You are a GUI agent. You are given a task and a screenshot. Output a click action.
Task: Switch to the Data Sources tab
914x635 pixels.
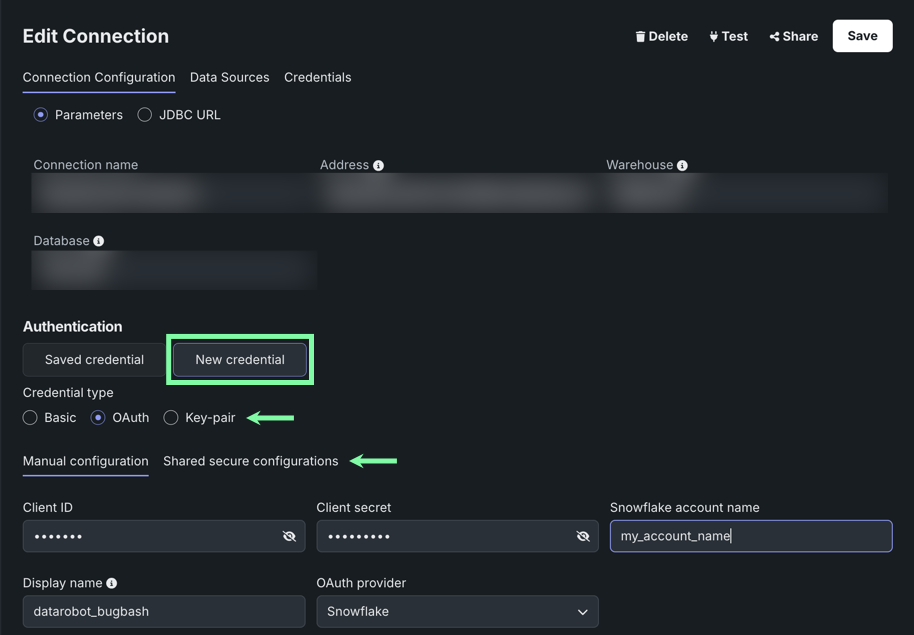[229, 77]
